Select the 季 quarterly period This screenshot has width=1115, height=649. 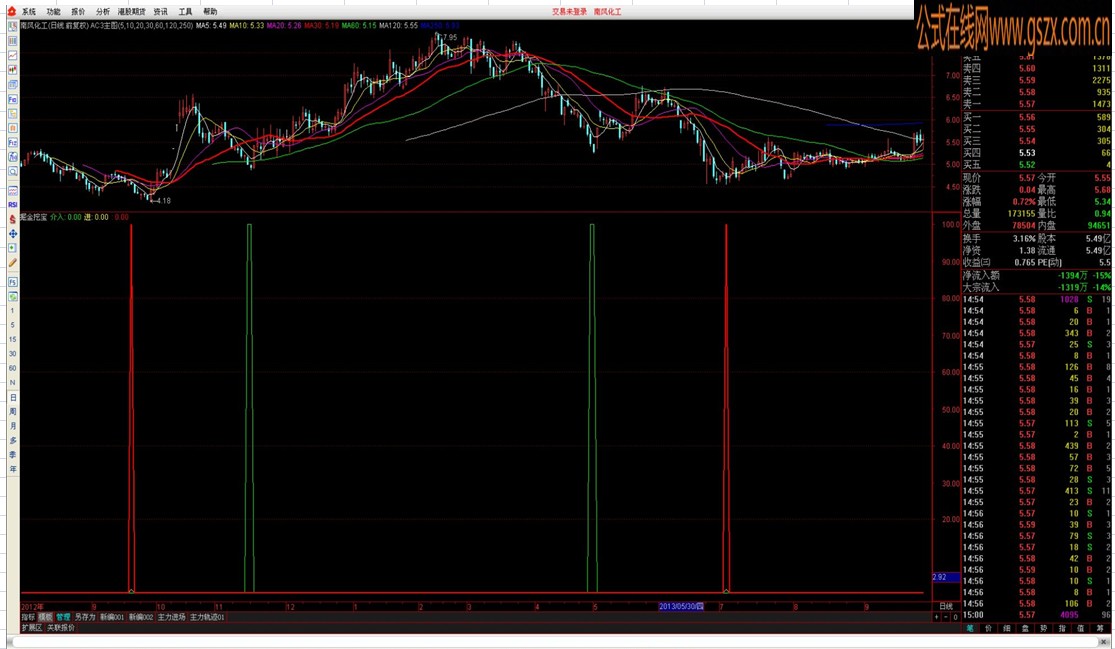(x=13, y=455)
